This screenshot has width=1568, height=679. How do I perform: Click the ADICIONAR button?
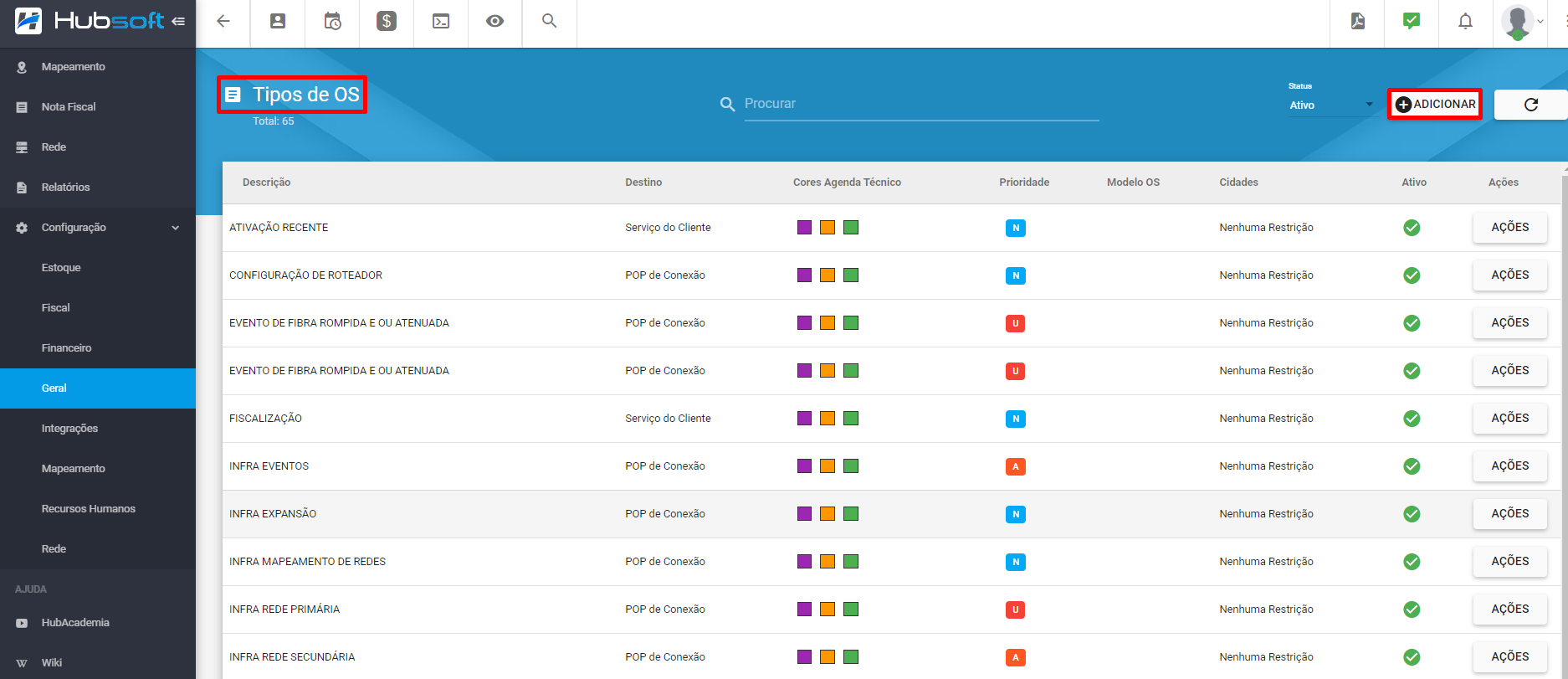tap(1435, 104)
